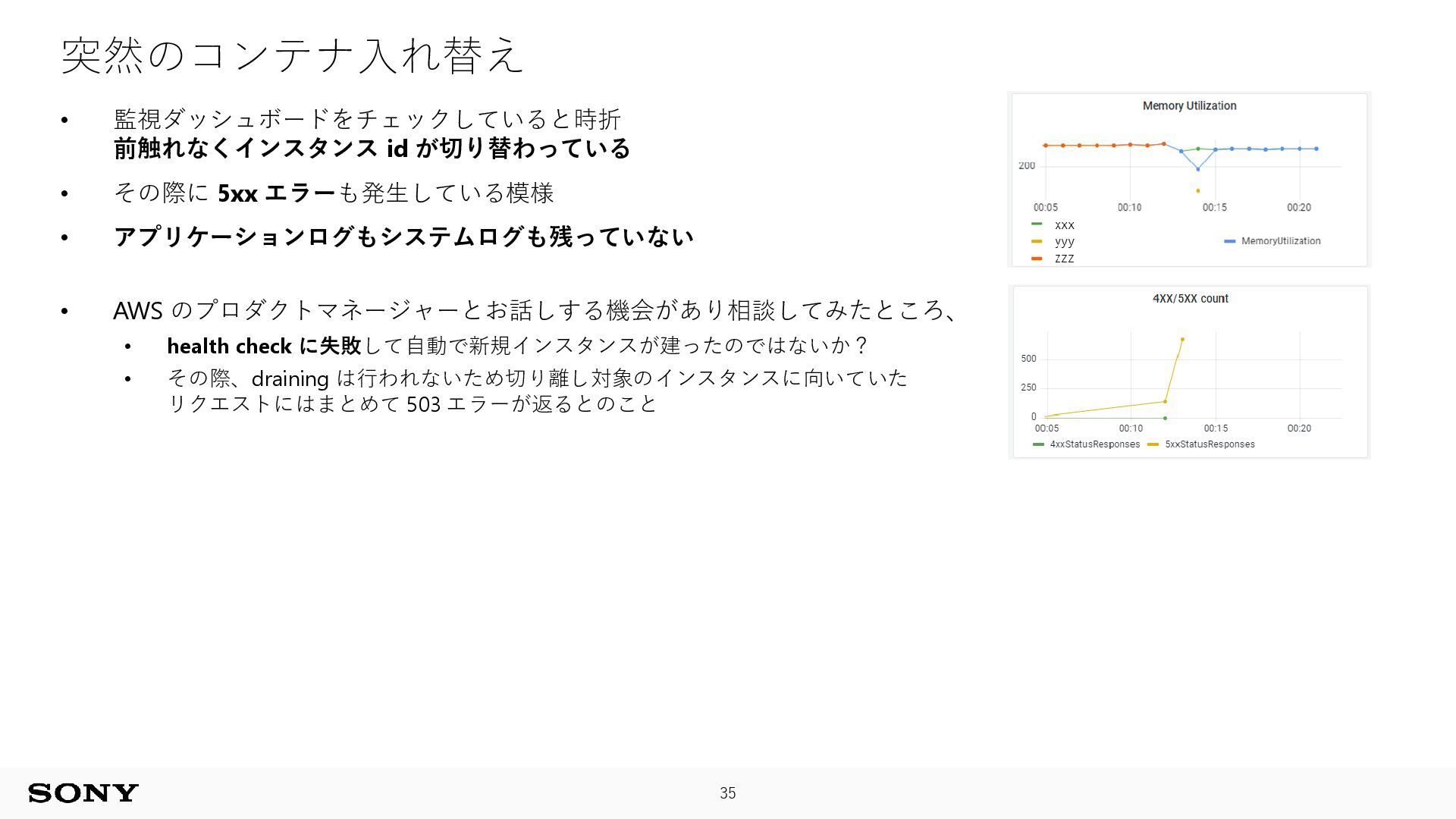Click the 500 y-axis label in count chart

[1028, 359]
